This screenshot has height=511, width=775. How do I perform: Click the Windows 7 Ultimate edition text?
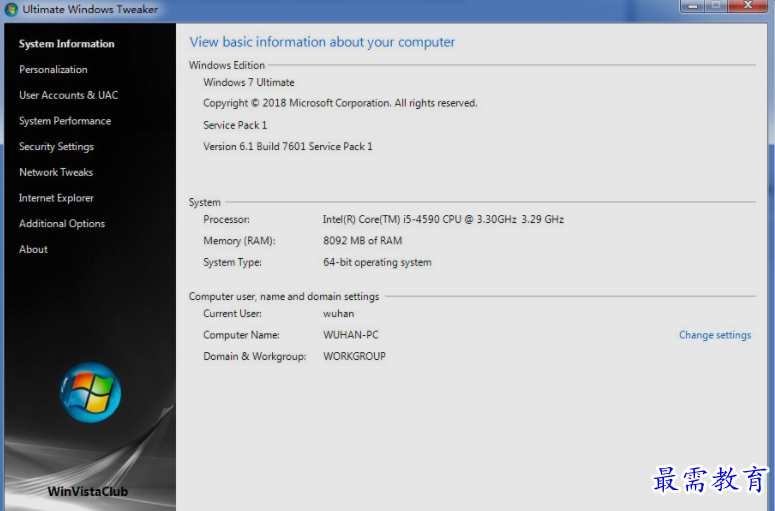[249, 82]
